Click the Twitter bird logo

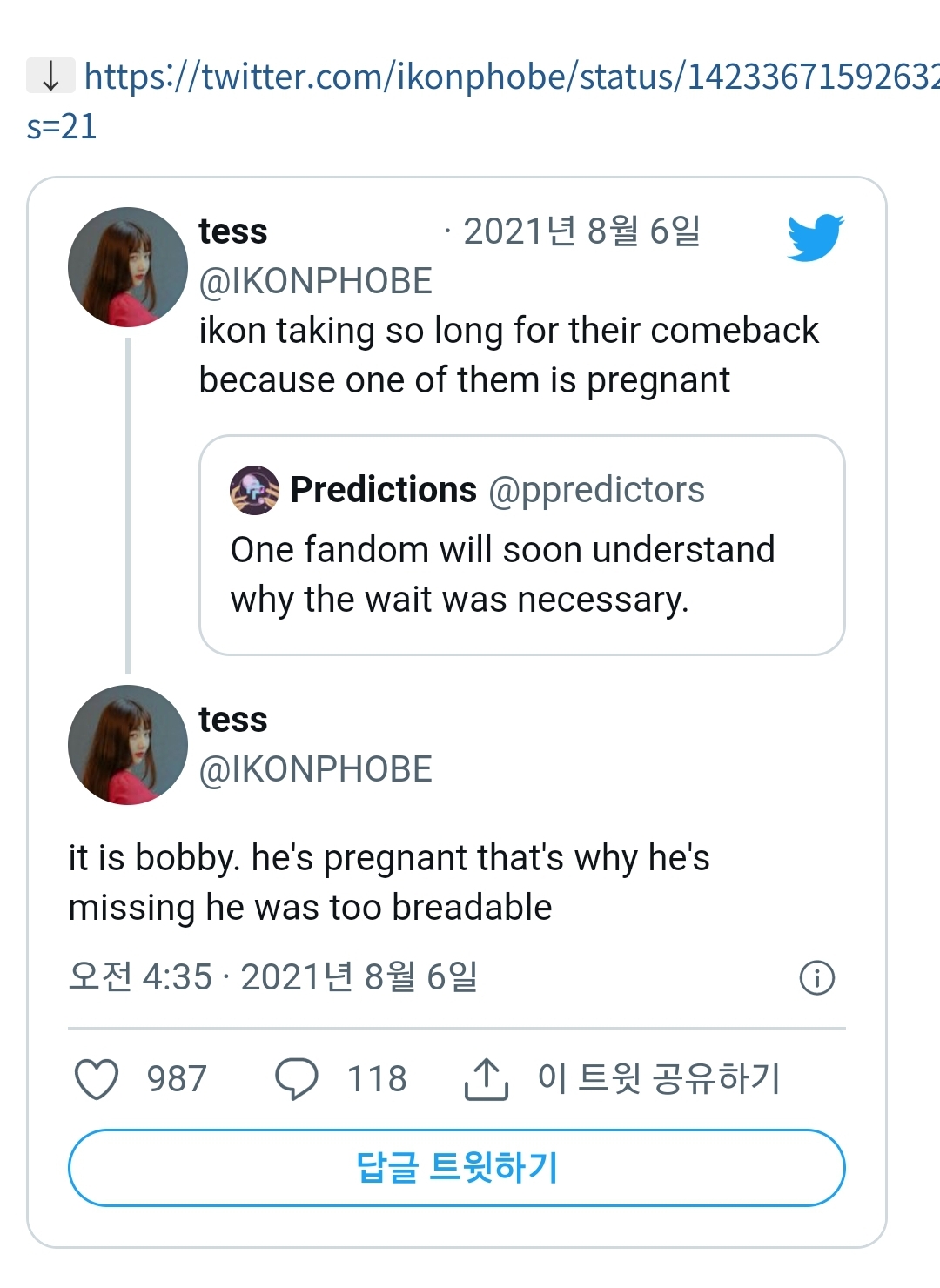pyautogui.click(x=815, y=237)
